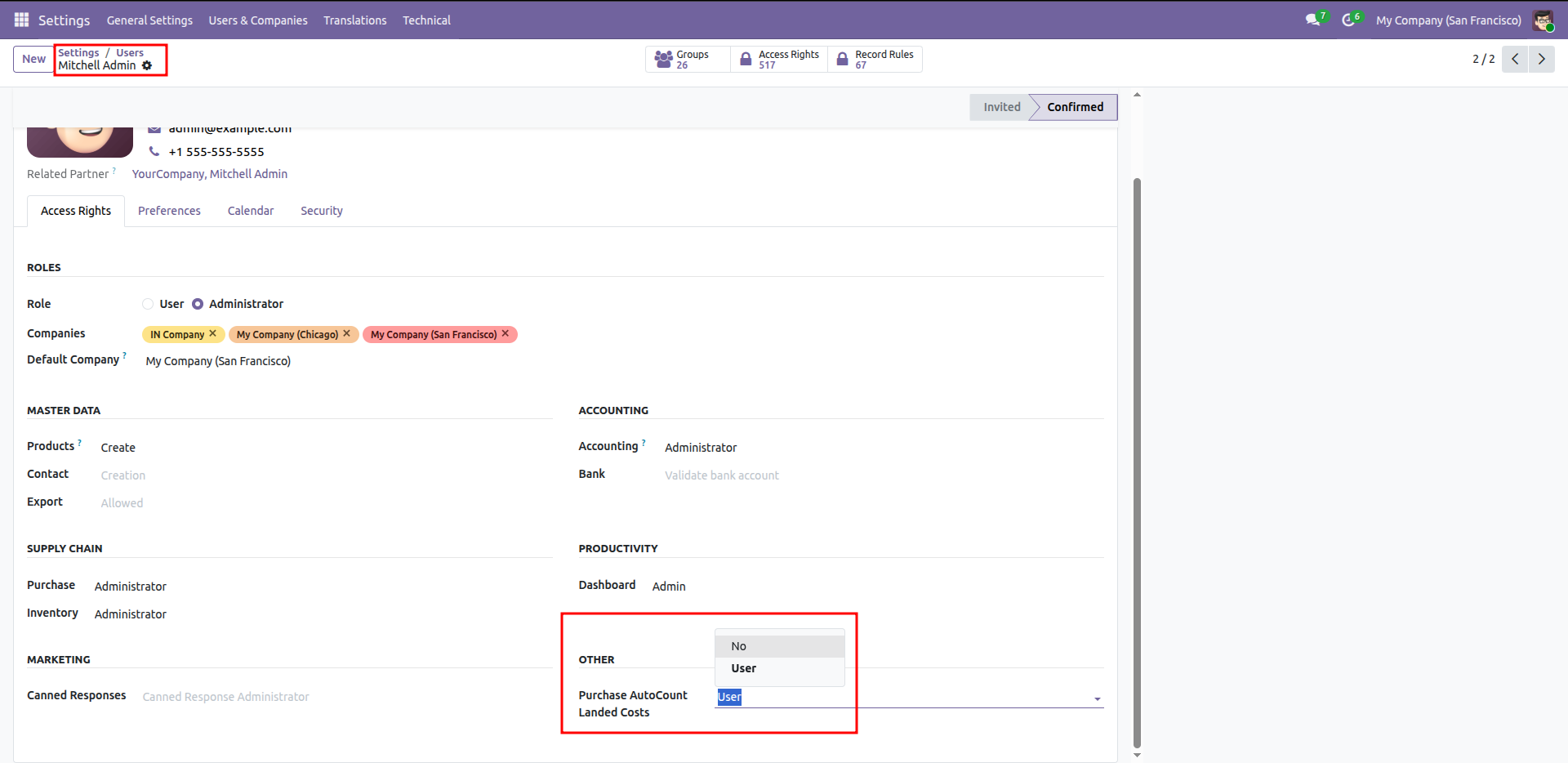
Task: Switch to the Preferences tab
Action: tap(169, 211)
